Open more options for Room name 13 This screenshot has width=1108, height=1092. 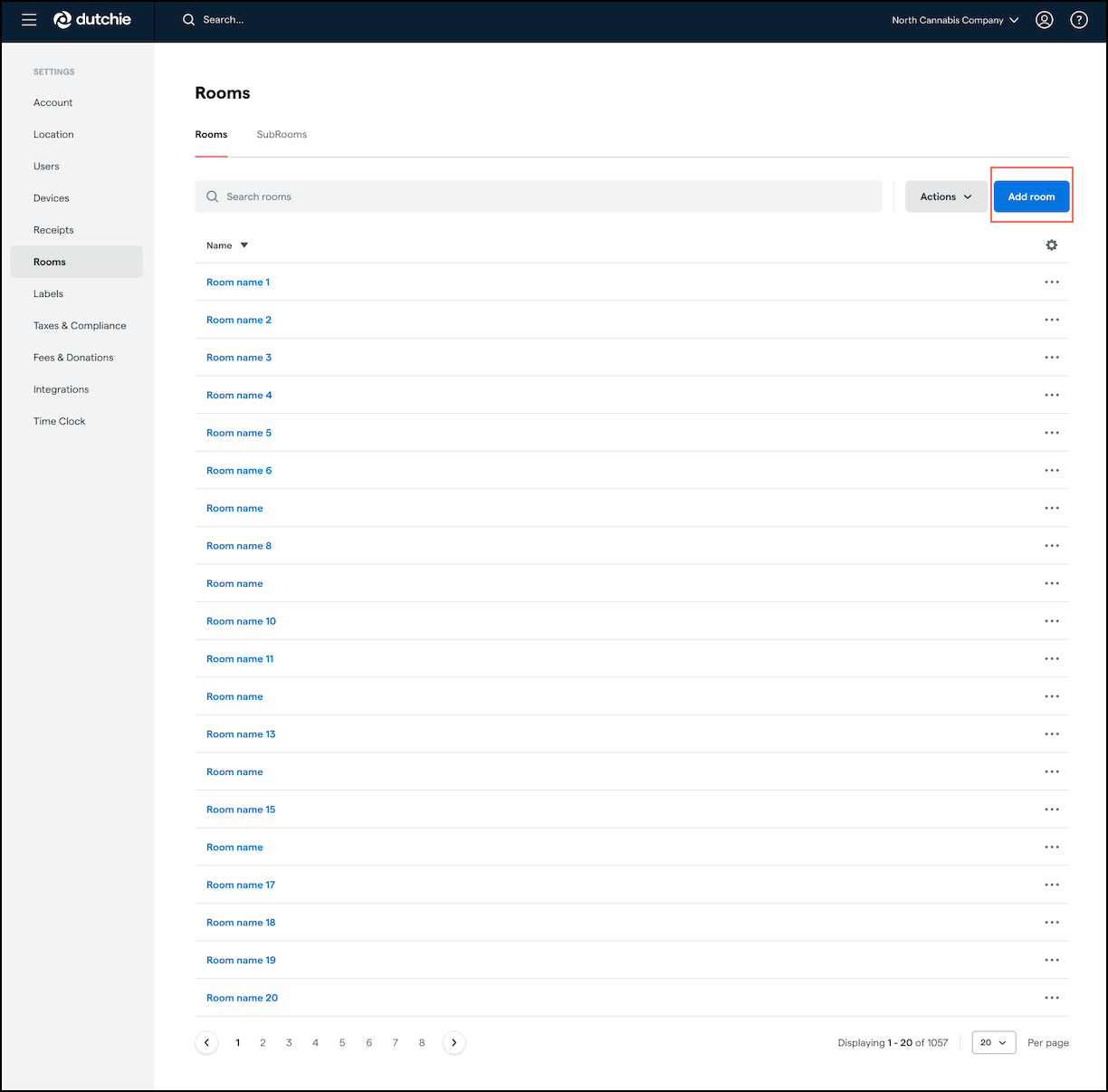click(x=1052, y=734)
